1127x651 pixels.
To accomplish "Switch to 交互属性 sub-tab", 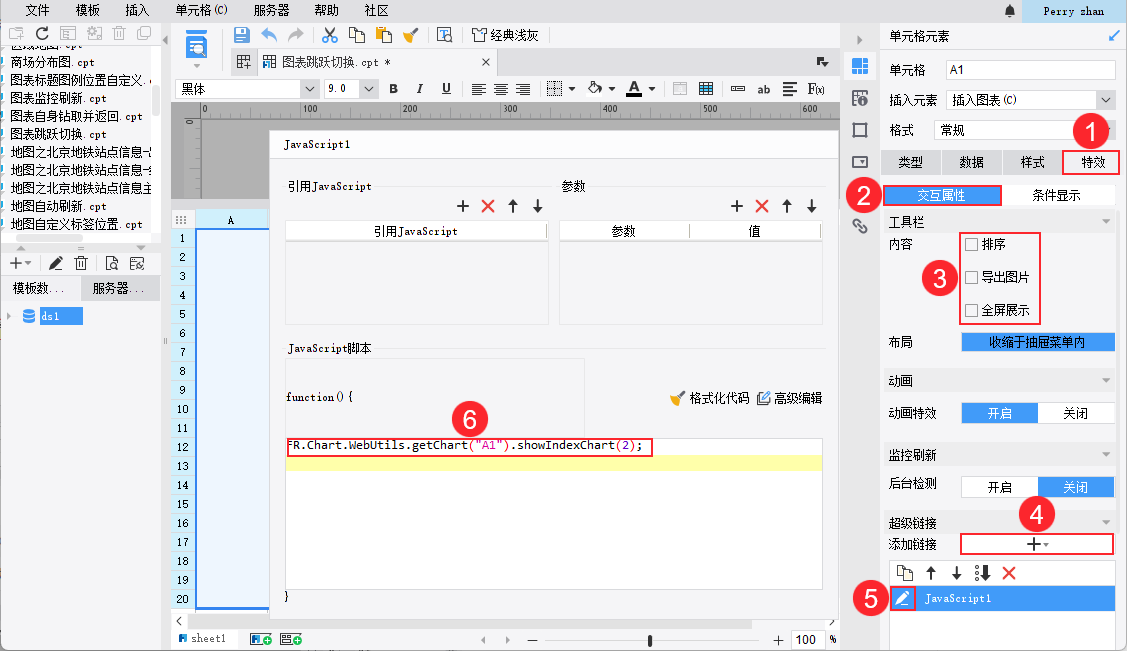I will [x=942, y=195].
